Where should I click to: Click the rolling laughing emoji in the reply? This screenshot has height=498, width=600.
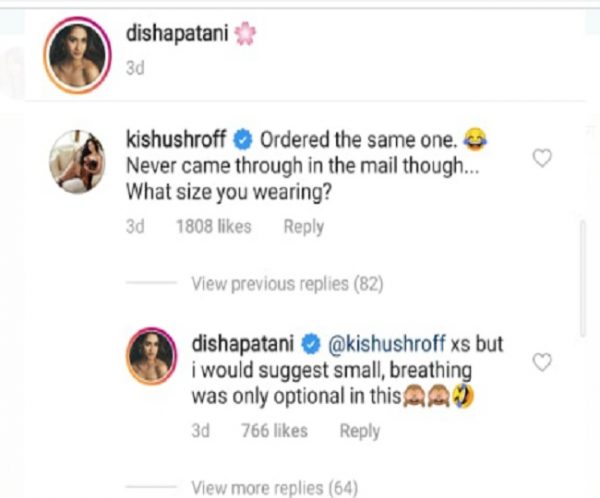(463, 396)
